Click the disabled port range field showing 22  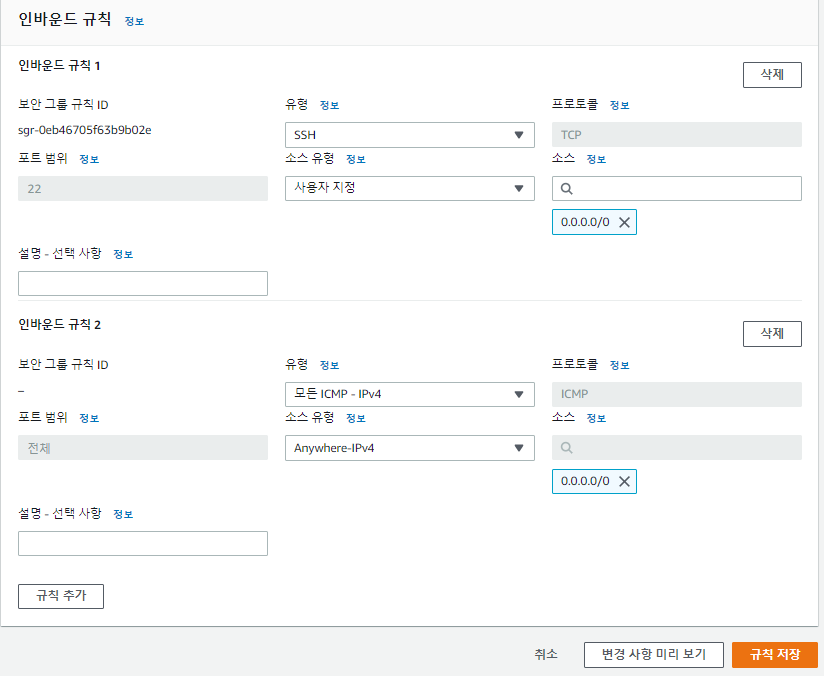(x=143, y=189)
